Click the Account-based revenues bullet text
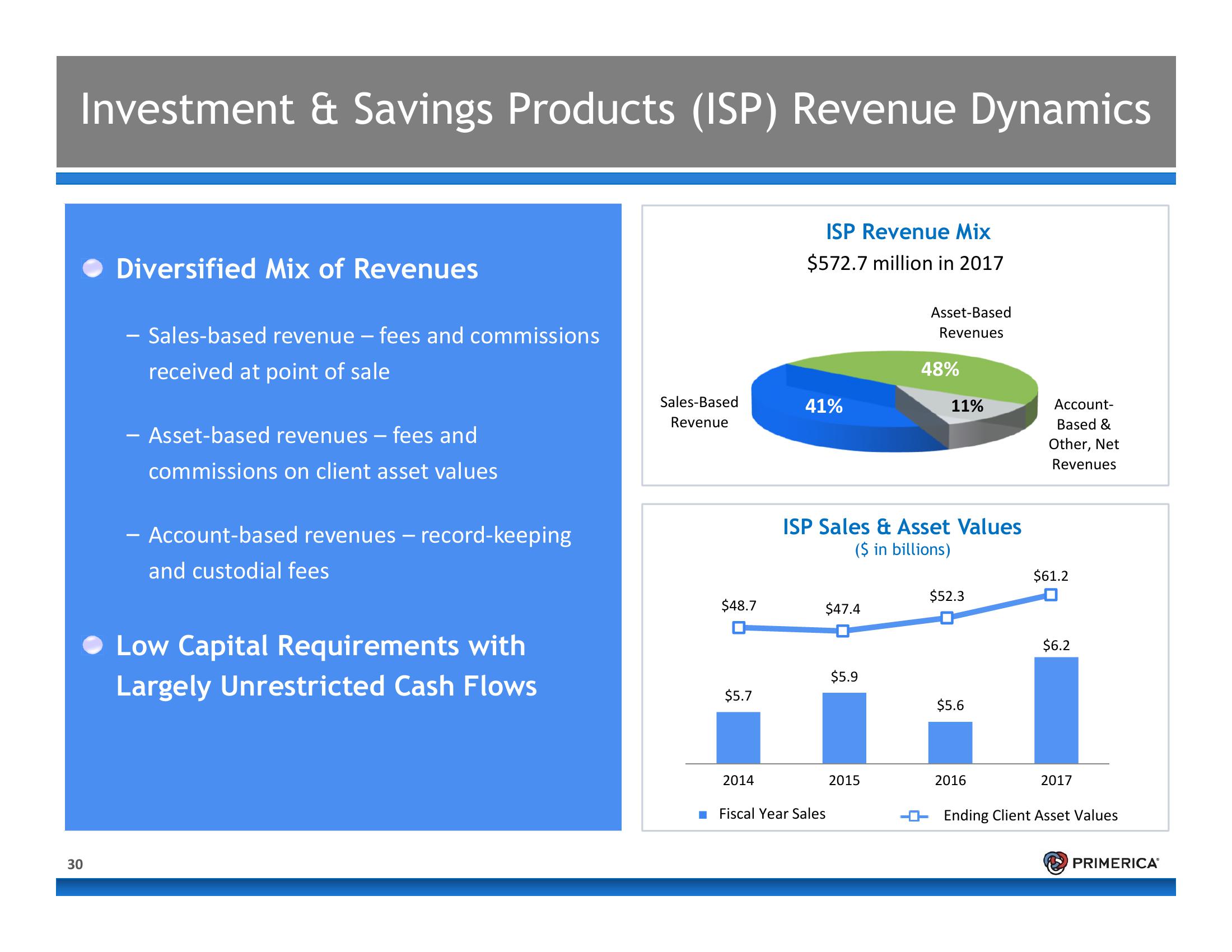This screenshot has height=952, width=1232. point(360,553)
